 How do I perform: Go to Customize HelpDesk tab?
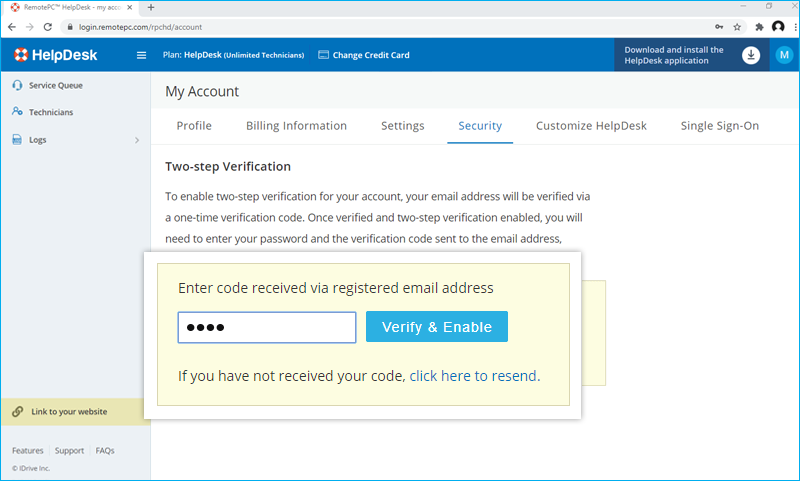coord(591,126)
